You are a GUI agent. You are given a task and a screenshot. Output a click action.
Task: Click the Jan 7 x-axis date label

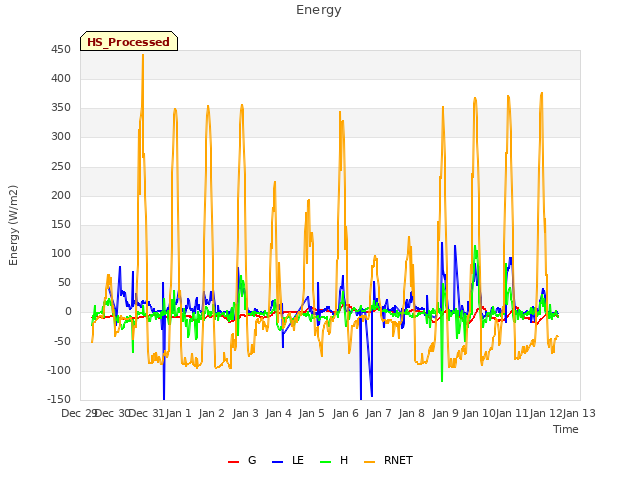point(379,413)
